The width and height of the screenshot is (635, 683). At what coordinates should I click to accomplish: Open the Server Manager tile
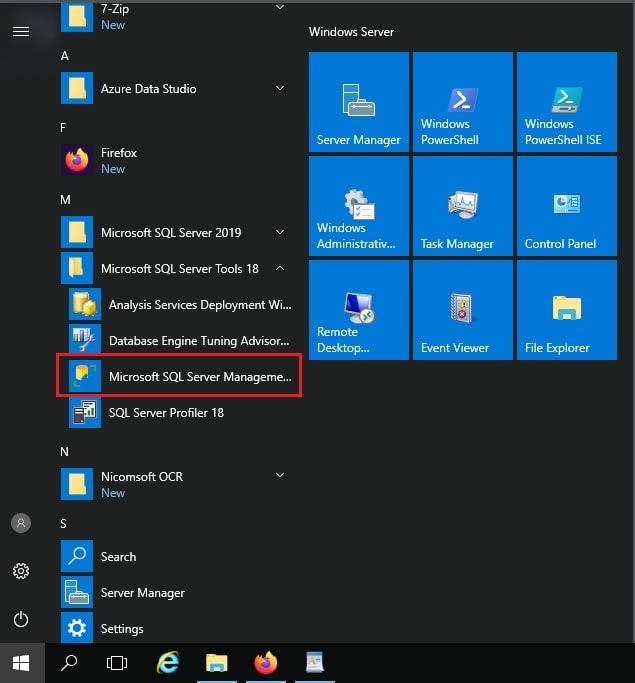pos(358,102)
